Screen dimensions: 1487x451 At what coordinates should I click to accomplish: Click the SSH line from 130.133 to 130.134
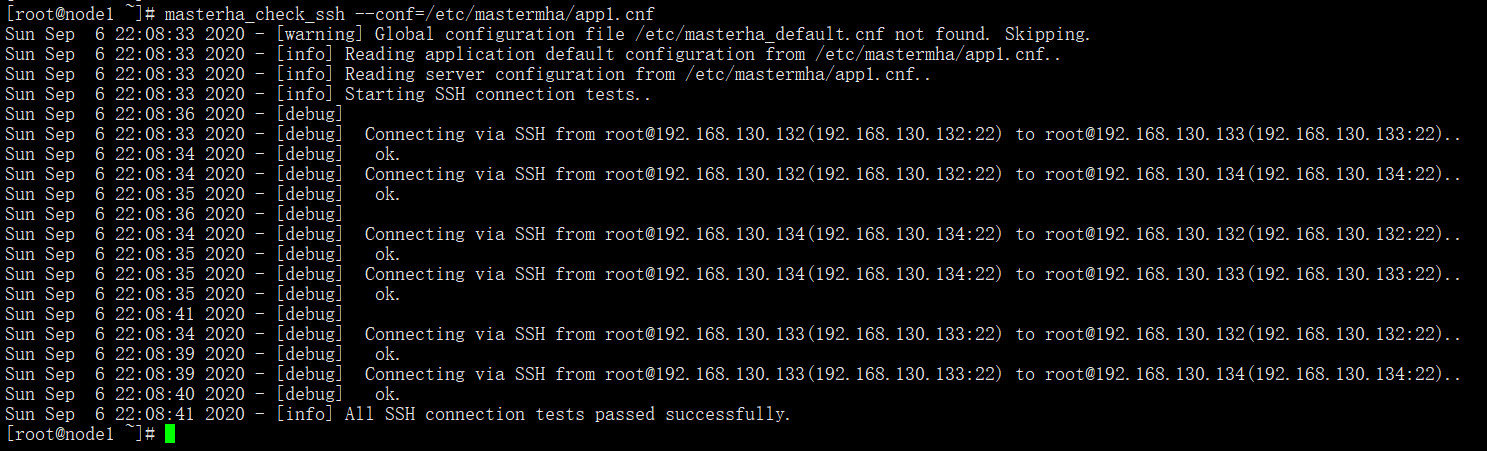(912, 374)
